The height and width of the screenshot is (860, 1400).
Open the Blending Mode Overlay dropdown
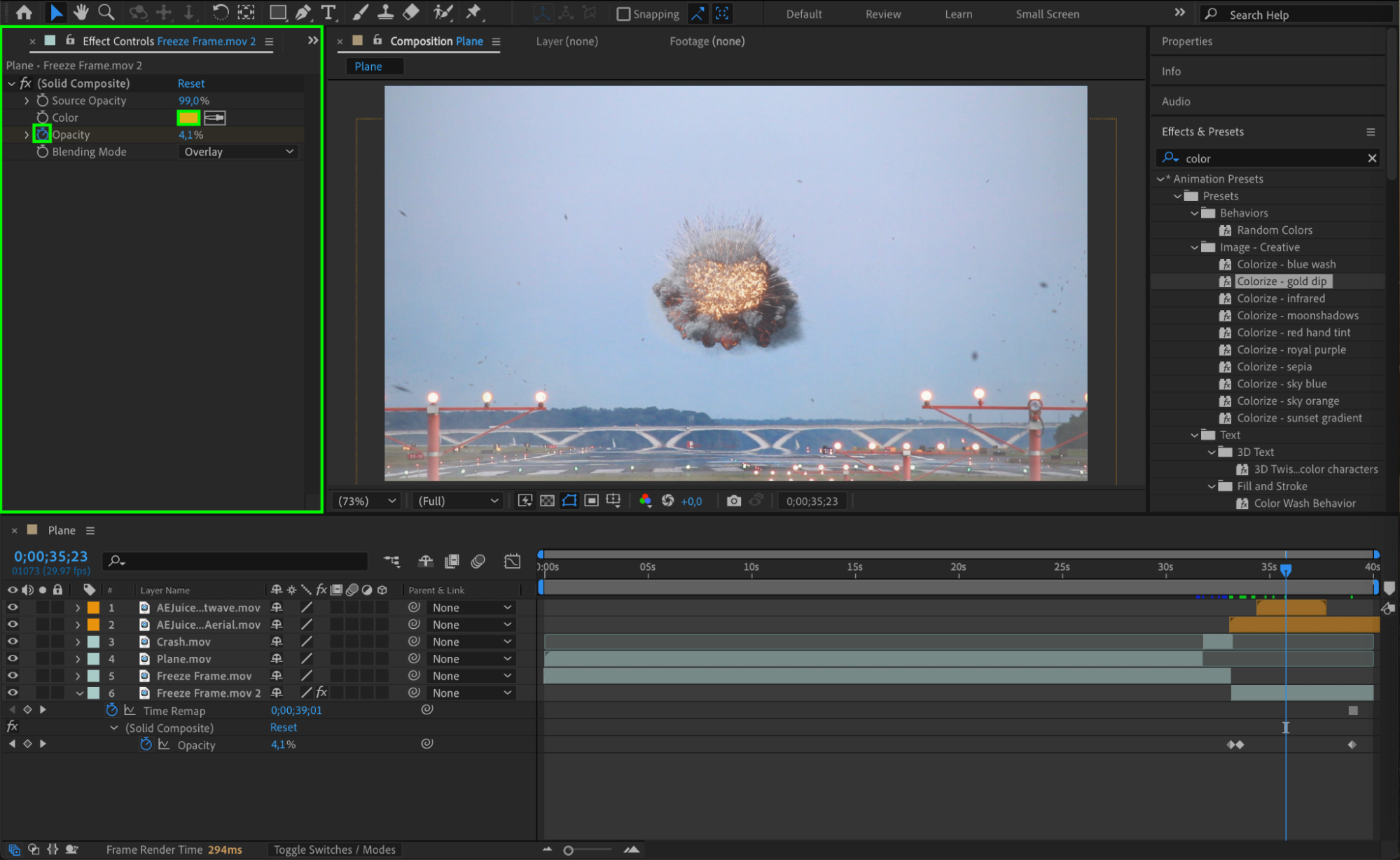(x=238, y=152)
